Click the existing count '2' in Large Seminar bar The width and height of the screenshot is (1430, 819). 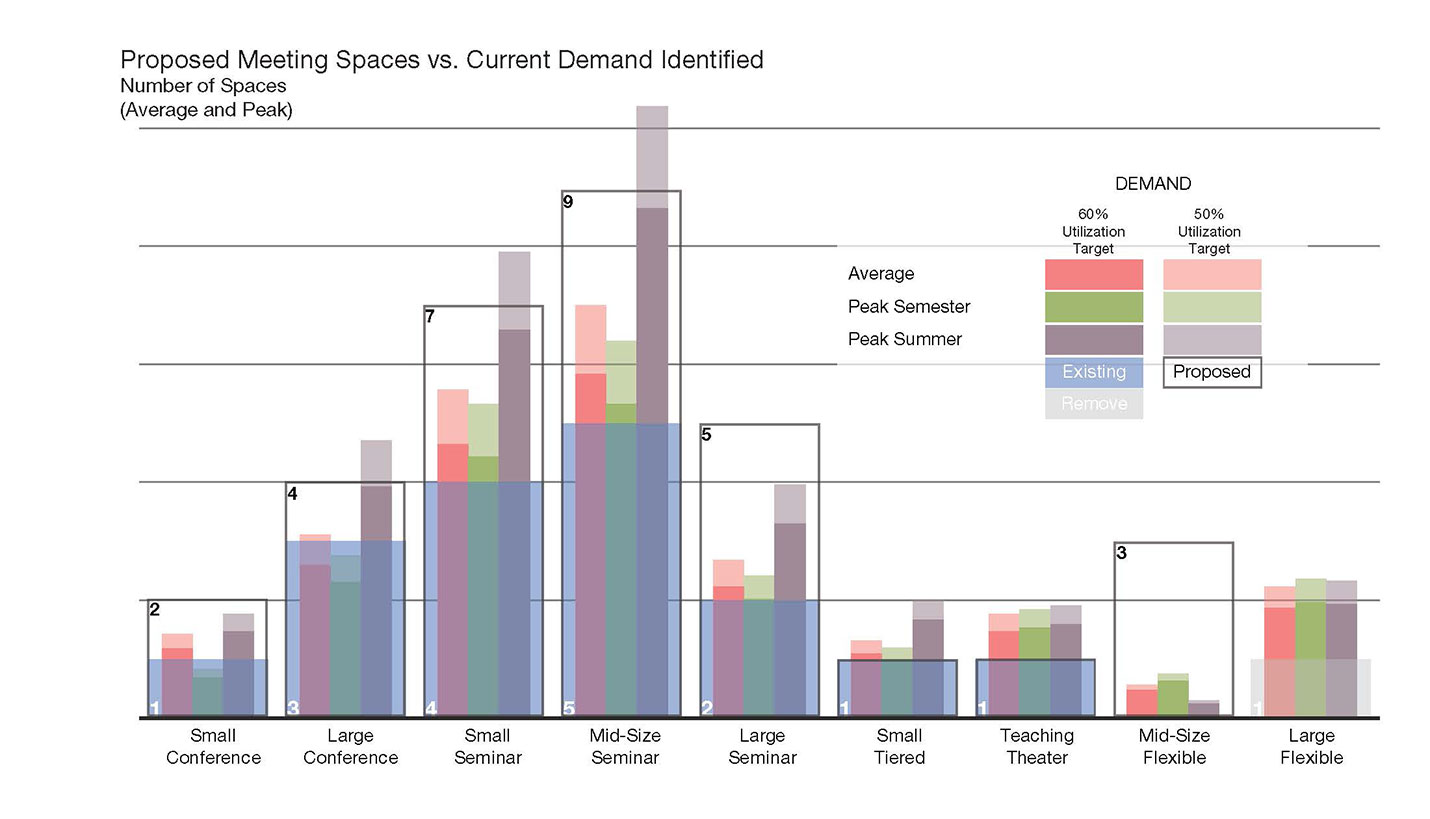[707, 709]
